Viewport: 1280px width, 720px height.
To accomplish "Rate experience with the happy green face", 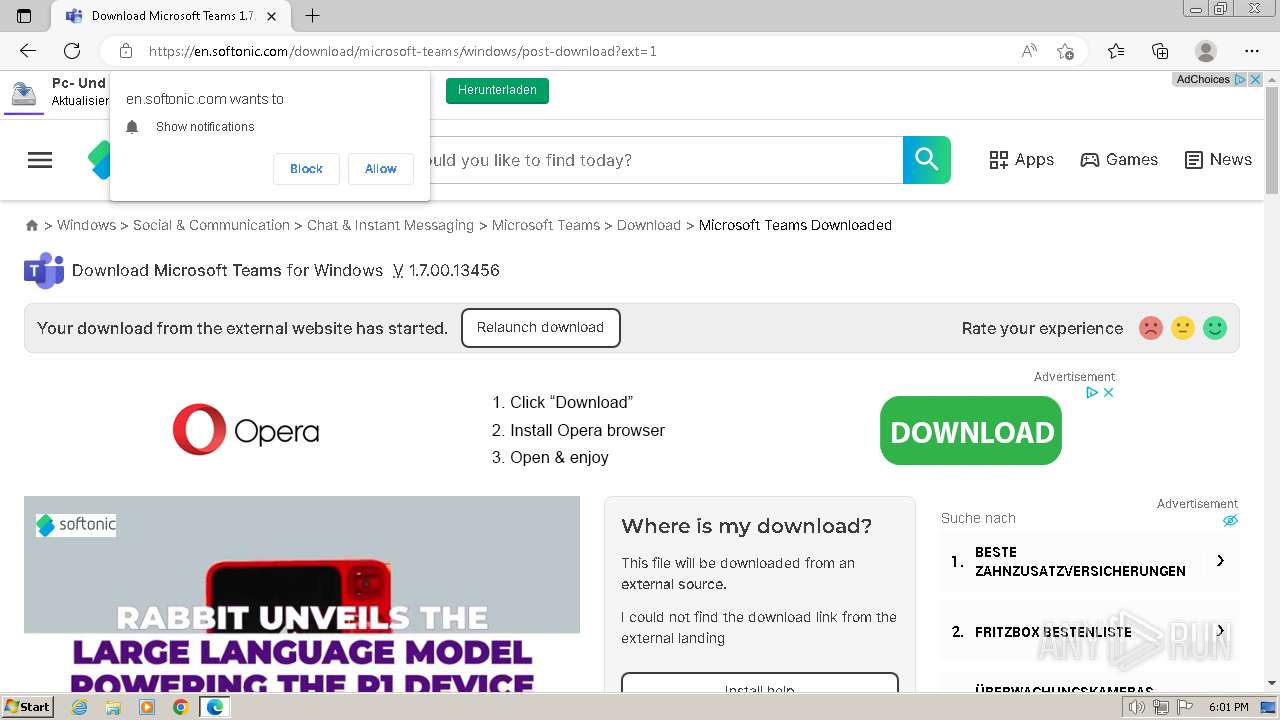I will [x=1215, y=328].
